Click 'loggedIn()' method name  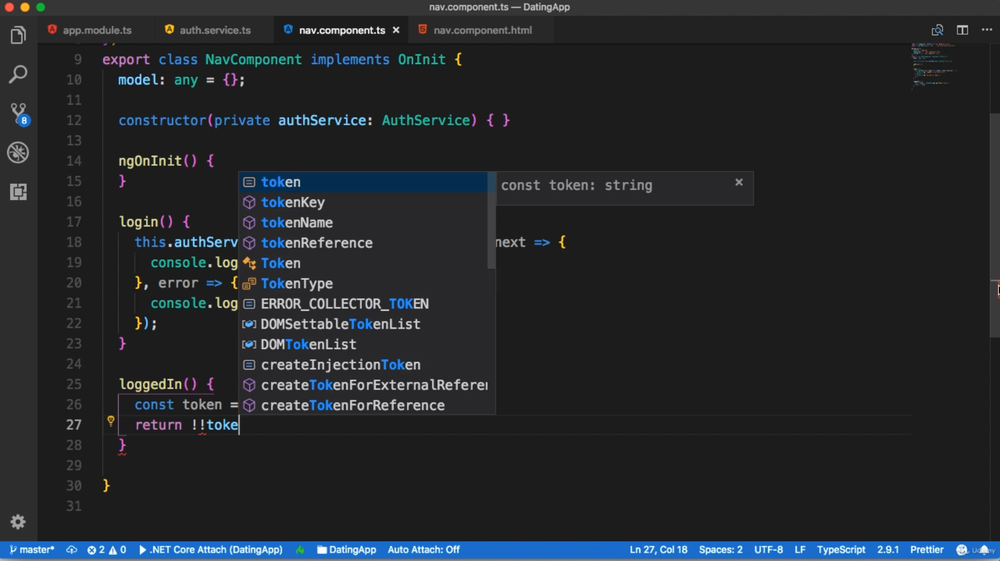pyautogui.click(x=158, y=384)
